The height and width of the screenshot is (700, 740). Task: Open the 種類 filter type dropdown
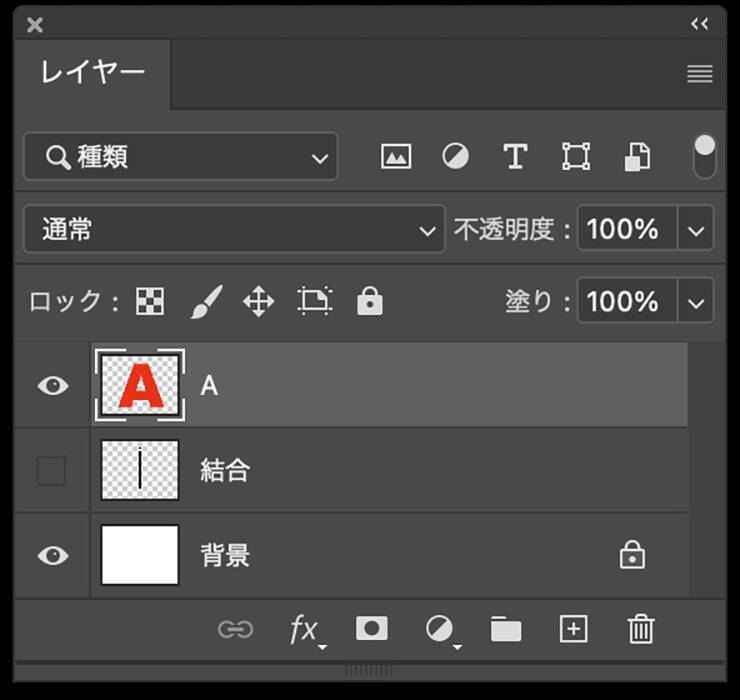(181, 157)
